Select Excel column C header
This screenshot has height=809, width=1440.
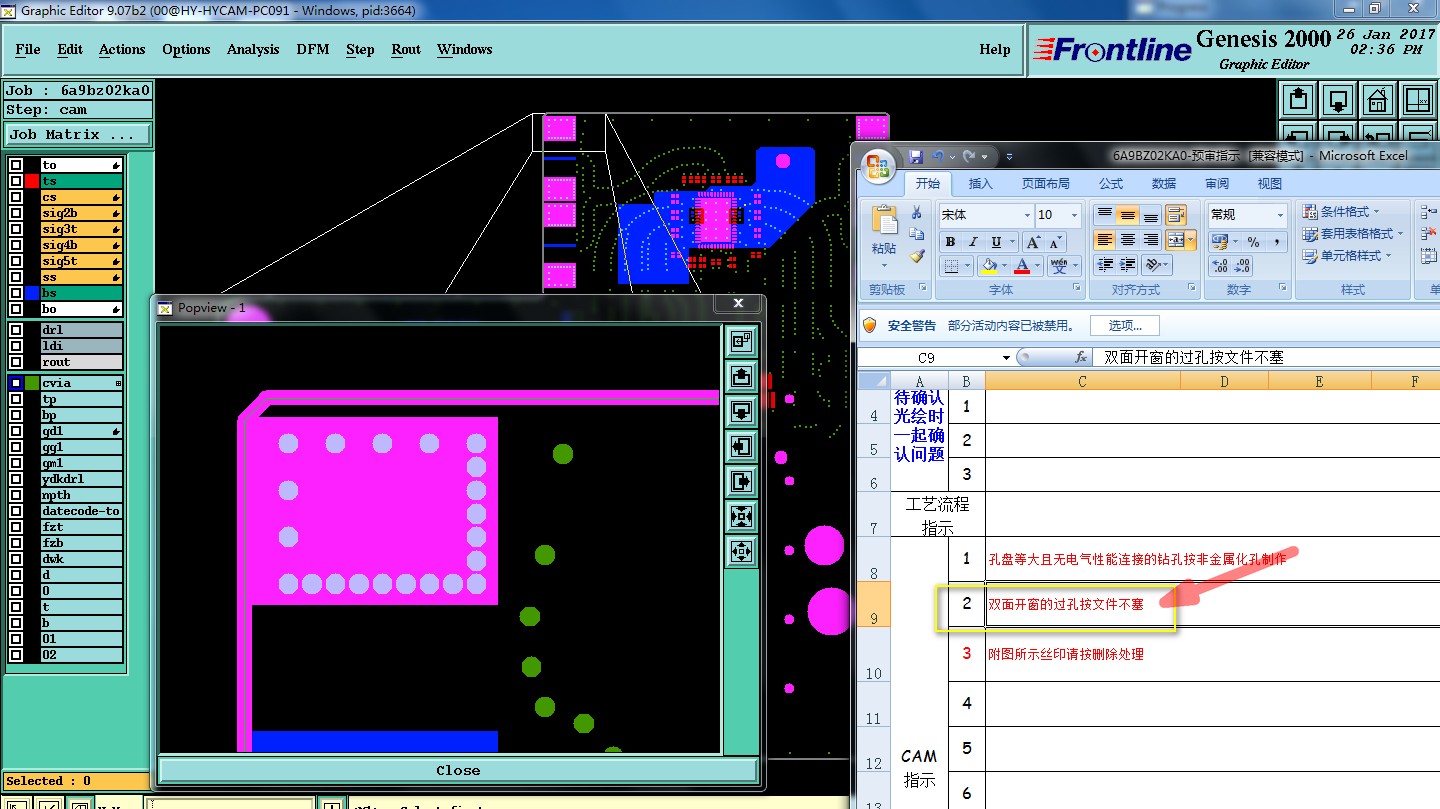coord(1082,381)
